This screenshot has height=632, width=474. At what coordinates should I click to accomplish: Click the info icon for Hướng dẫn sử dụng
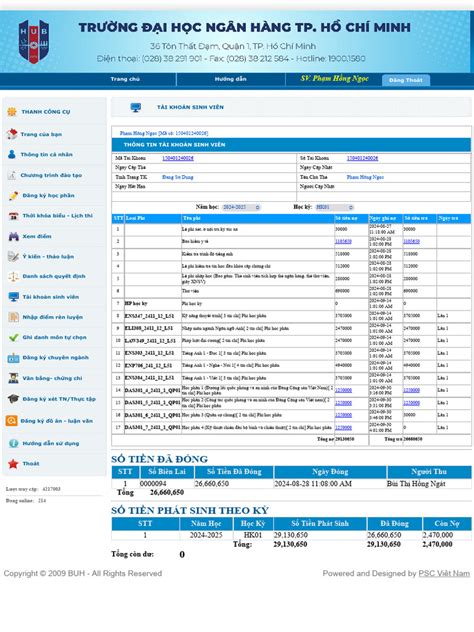point(13,443)
